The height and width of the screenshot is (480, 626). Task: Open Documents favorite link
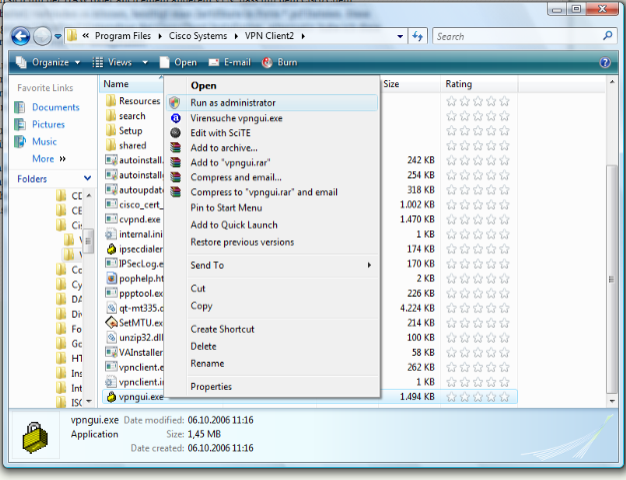pyautogui.click(x=55, y=107)
